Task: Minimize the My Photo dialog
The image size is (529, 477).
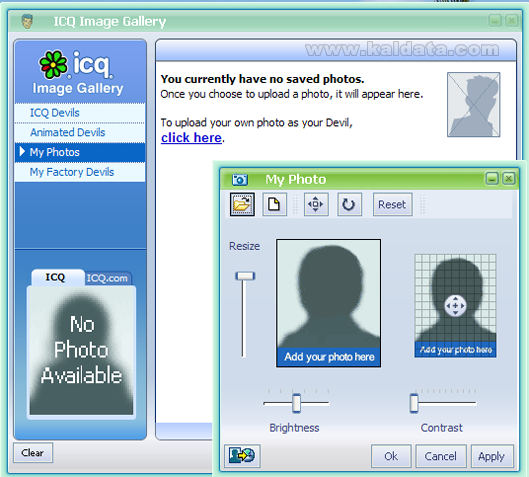Action: [x=492, y=178]
